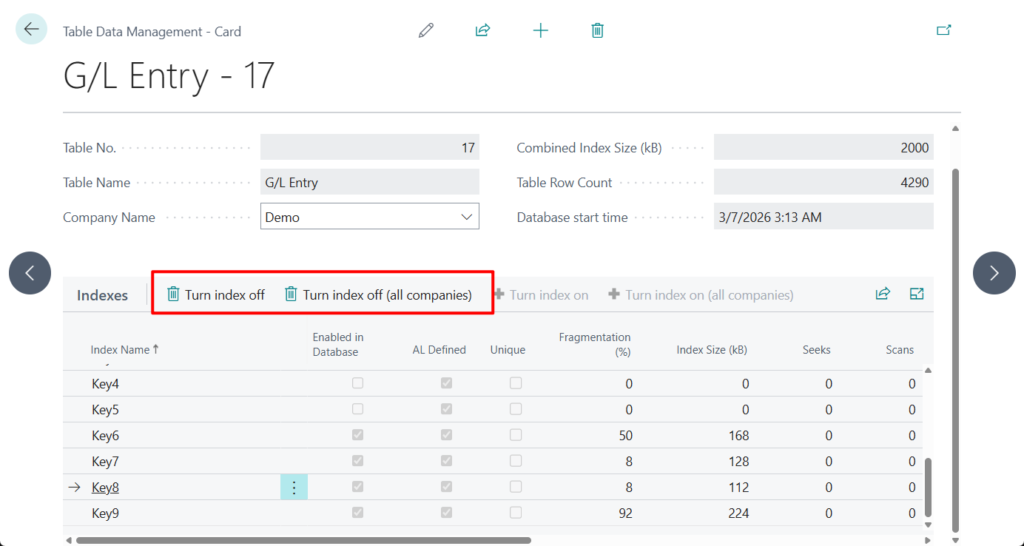Toggle Enabled in Database checkbox for Key6
The image size is (1024, 546).
pyautogui.click(x=358, y=435)
